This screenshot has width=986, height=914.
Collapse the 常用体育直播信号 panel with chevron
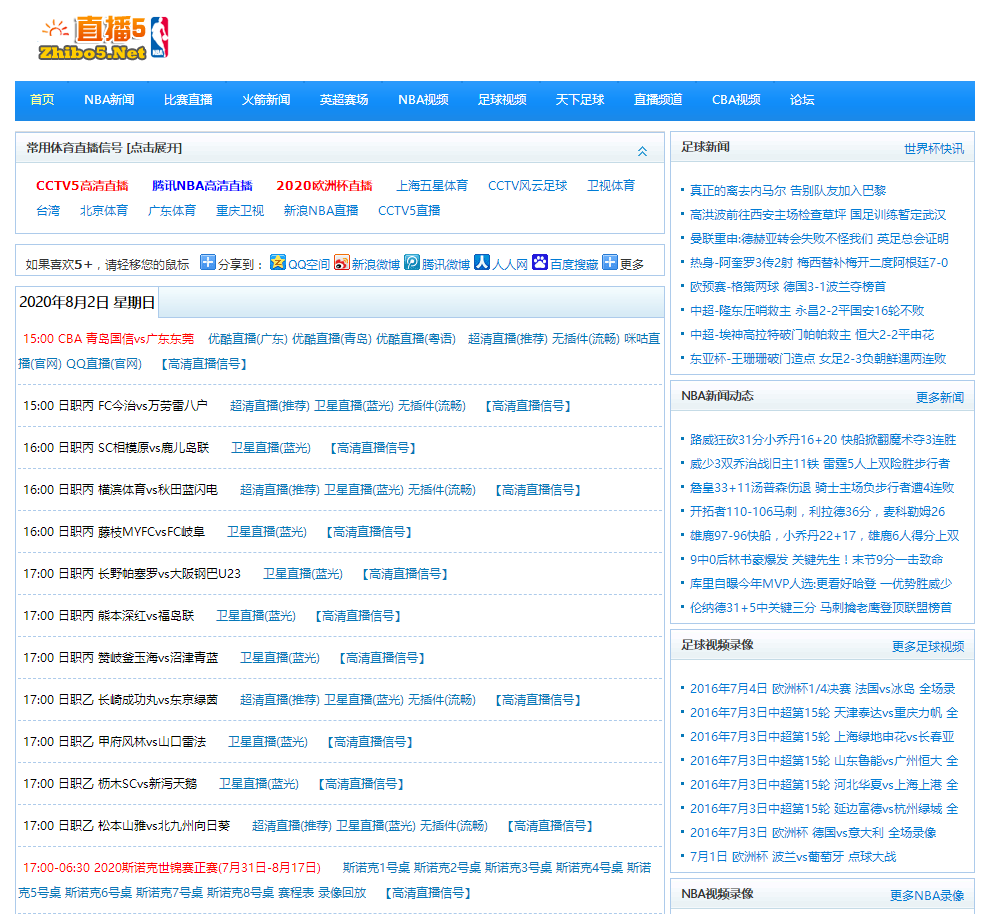click(x=642, y=151)
